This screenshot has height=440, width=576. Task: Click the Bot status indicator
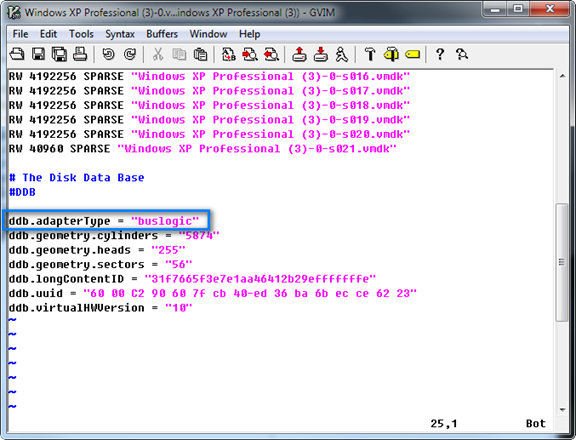pyautogui.click(x=536, y=423)
